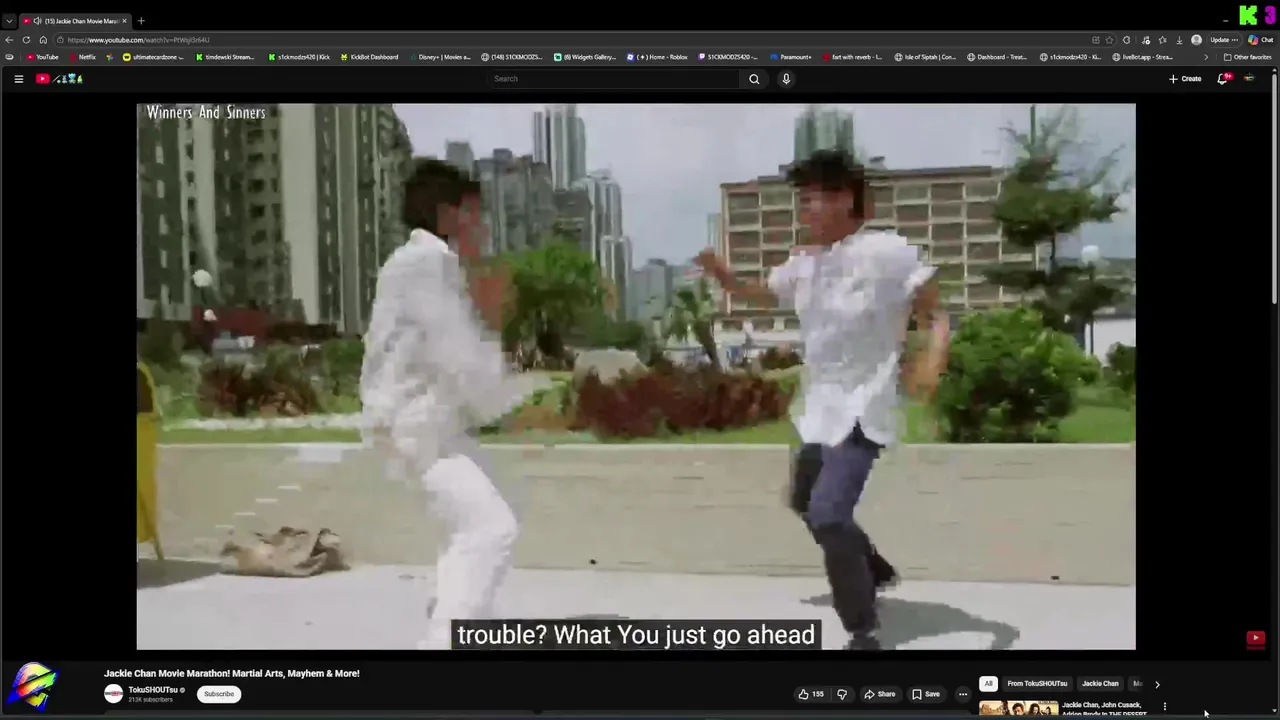
Task: Select the Jackie Chan filter chip
Action: [x=1100, y=684]
